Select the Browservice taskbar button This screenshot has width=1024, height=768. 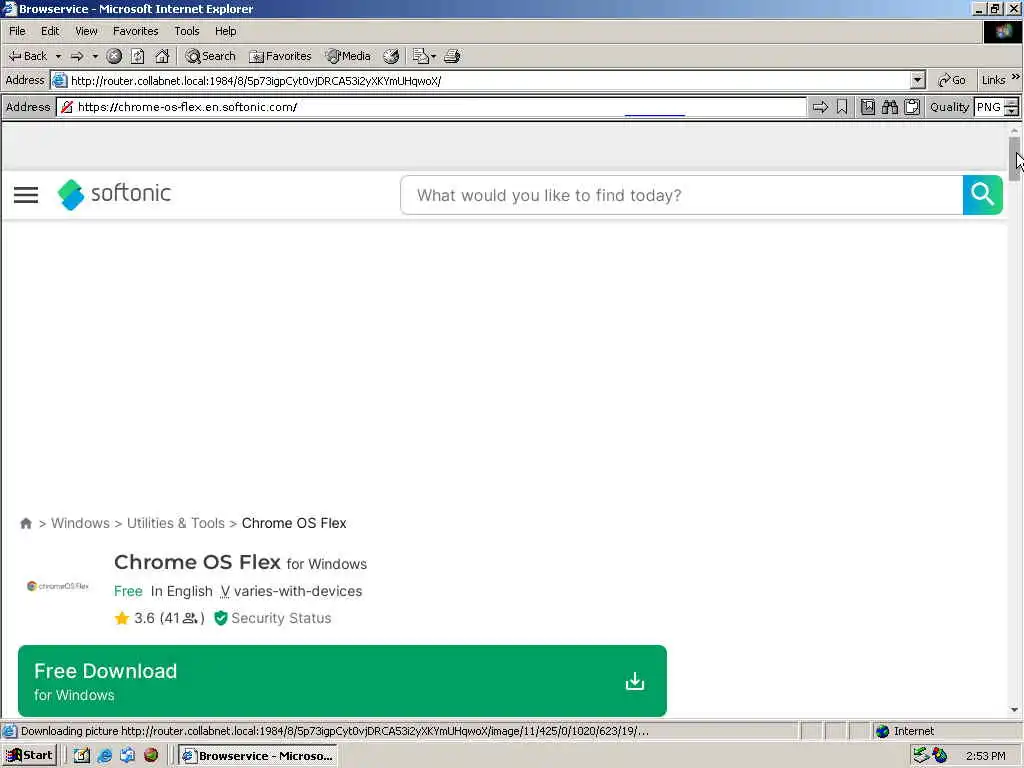tap(258, 756)
